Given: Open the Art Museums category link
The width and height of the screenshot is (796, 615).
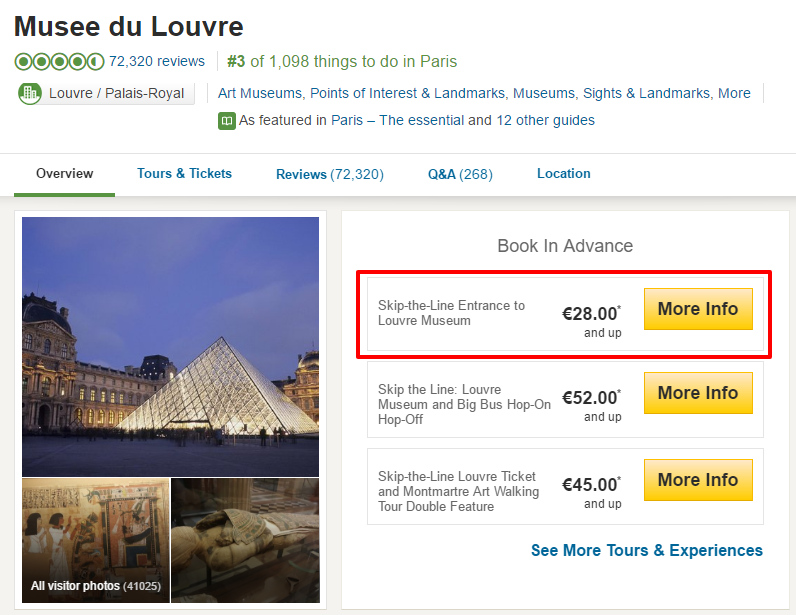Looking at the screenshot, I should (x=259, y=93).
